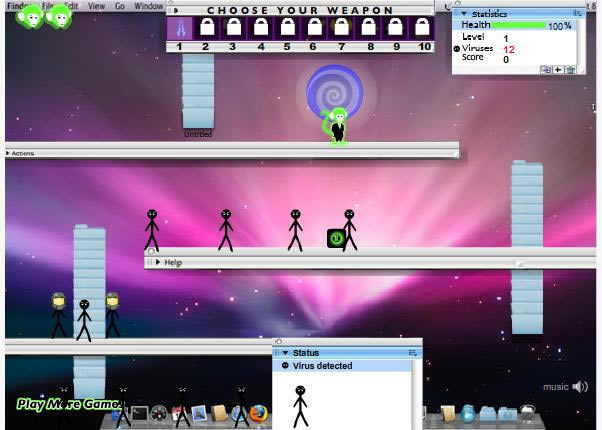Click the Untitled folder stack label
The image size is (602, 430).
[198, 134]
